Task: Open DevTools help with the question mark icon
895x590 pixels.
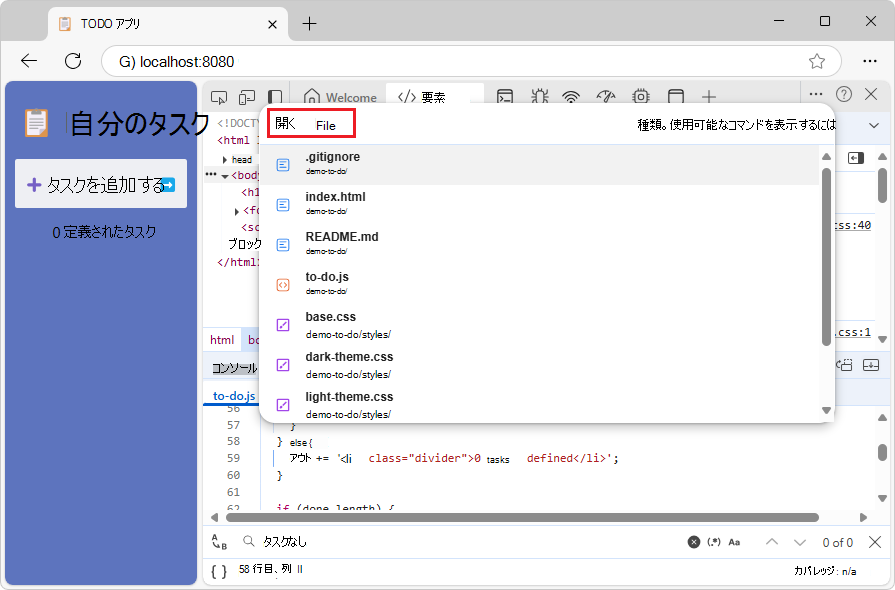Action: (x=843, y=93)
